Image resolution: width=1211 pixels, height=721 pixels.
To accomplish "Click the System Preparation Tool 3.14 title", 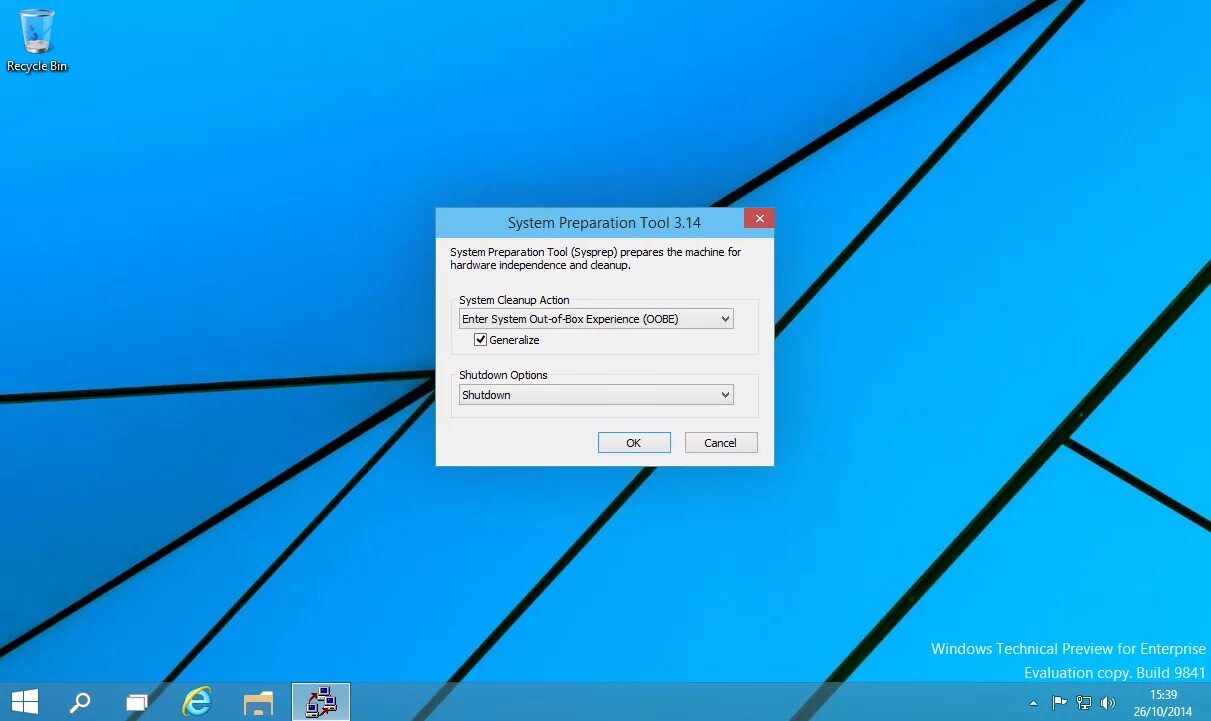I will tap(604, 223).
